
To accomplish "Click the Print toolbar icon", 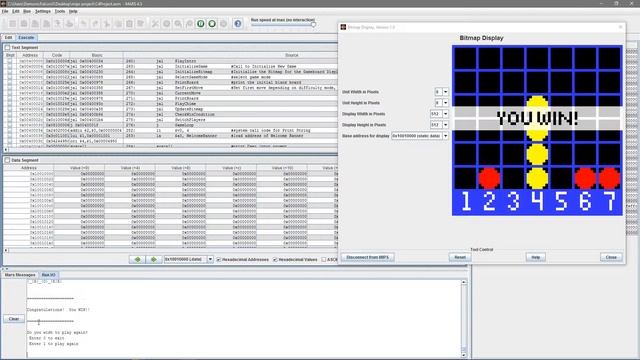I will tap(69, 24).
